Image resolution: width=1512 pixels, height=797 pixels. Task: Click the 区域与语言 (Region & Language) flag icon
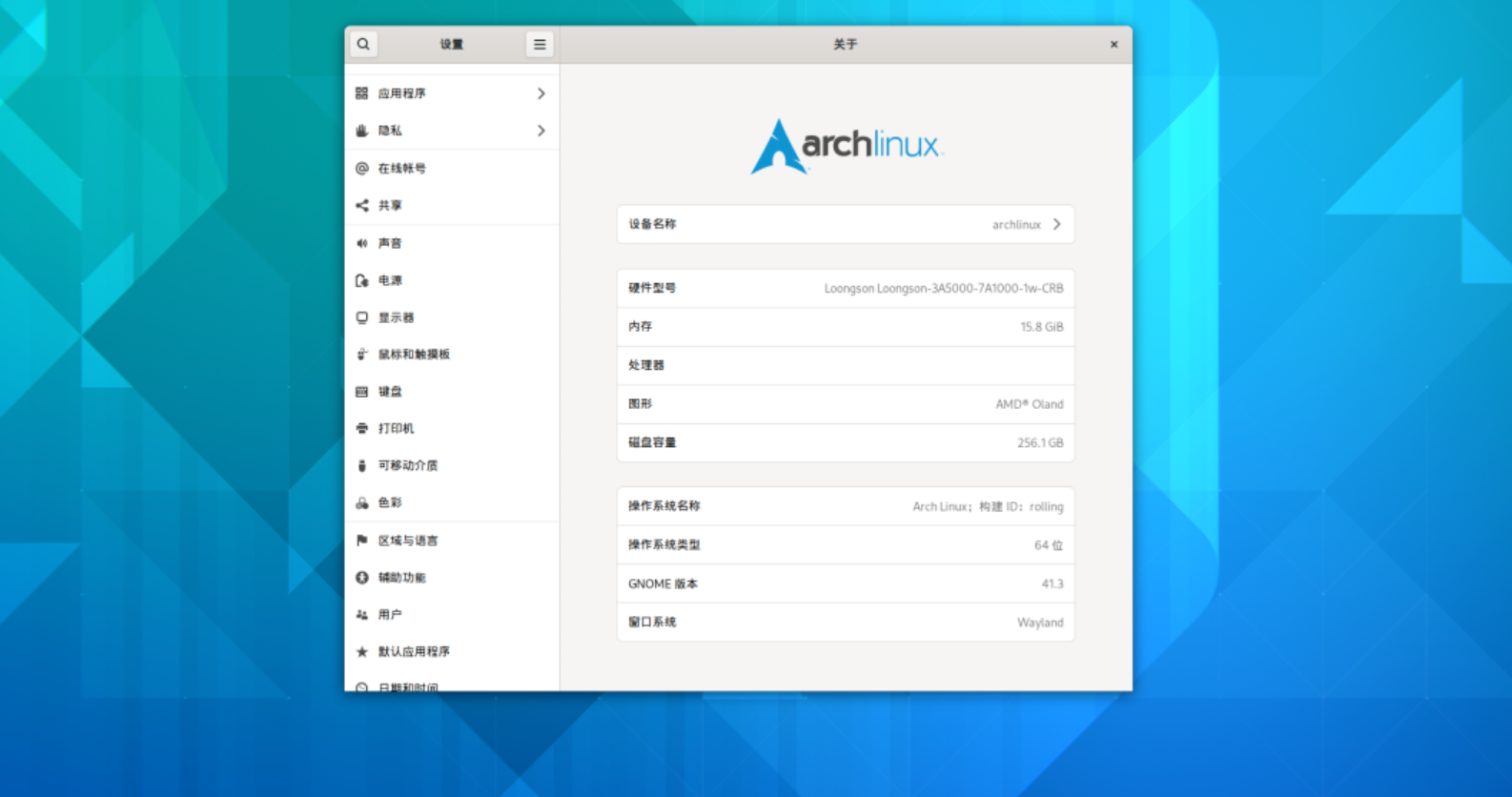pyautogui.click(x=362, y=541)
